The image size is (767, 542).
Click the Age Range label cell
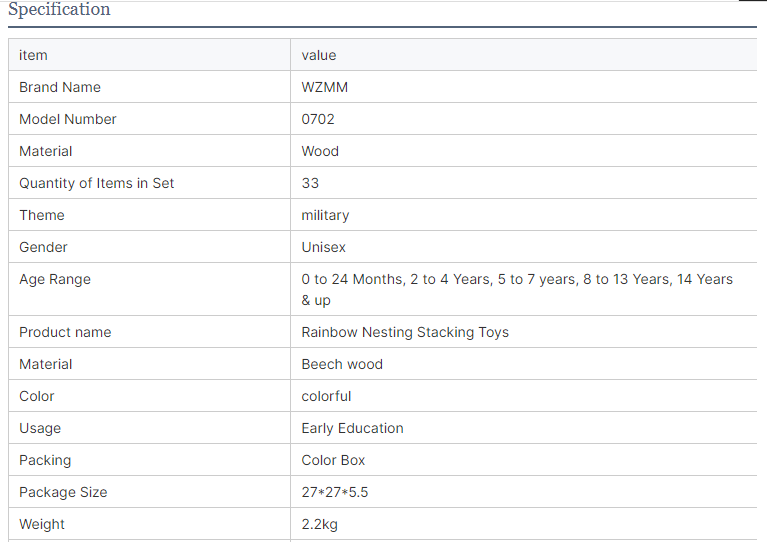pos(149,289)
